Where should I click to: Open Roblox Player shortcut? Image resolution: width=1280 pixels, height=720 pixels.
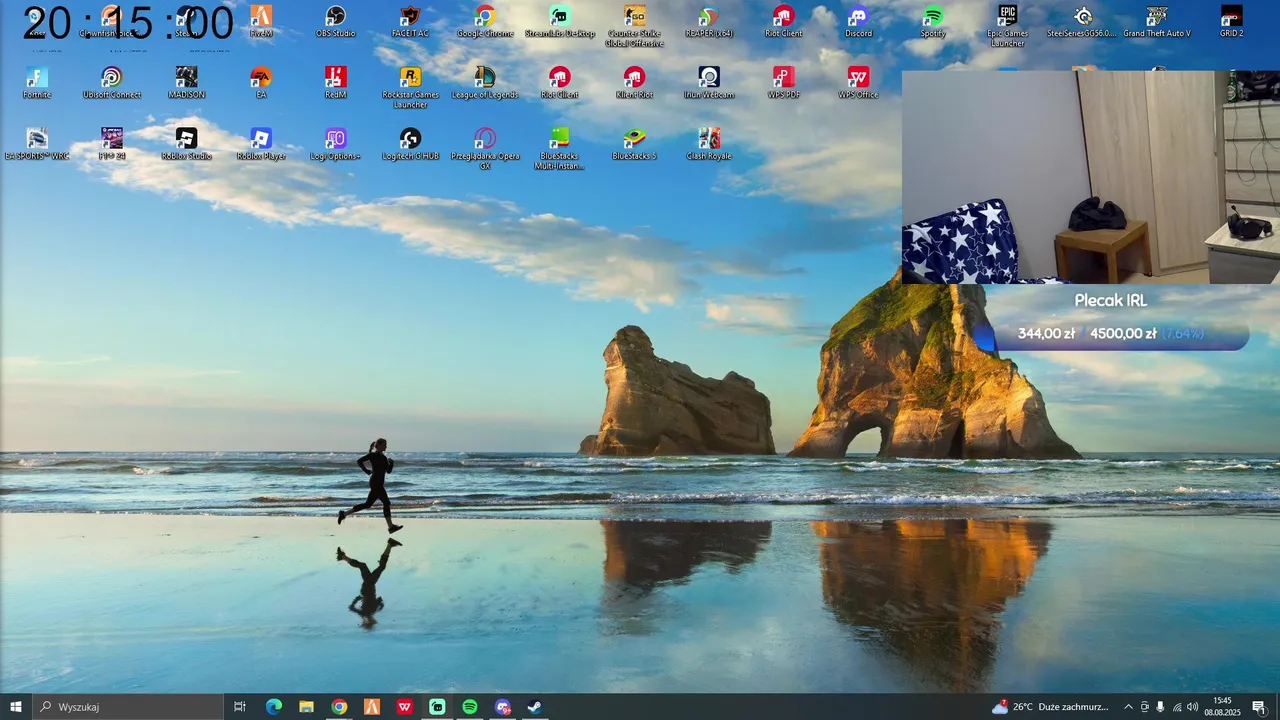tap(261, 144)
